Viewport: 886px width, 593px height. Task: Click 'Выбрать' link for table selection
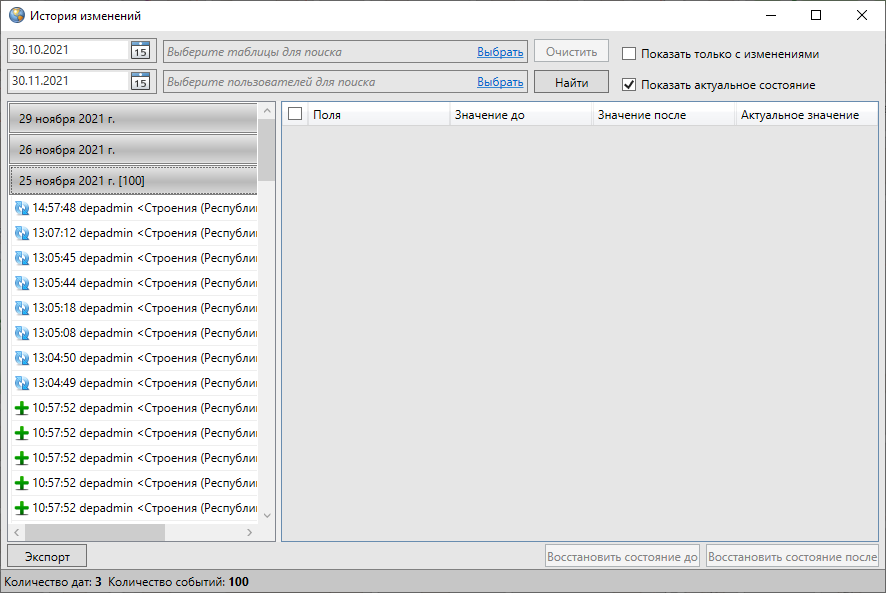(500, 52)
